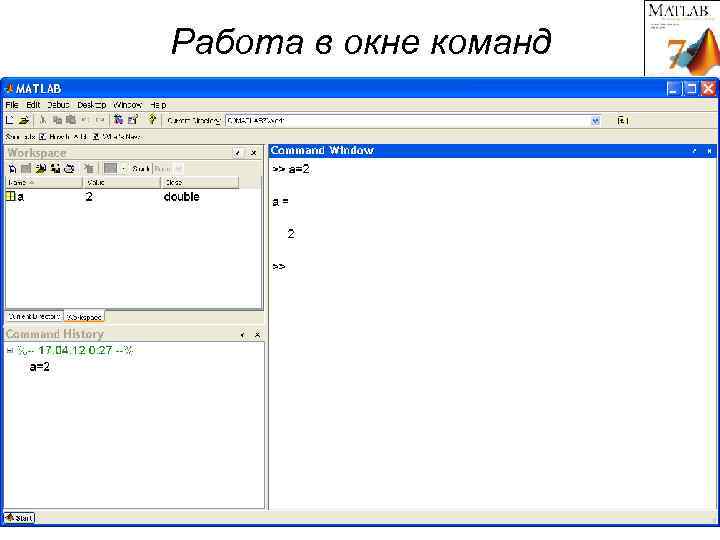Close the Command Window panel

pos(709,151)
